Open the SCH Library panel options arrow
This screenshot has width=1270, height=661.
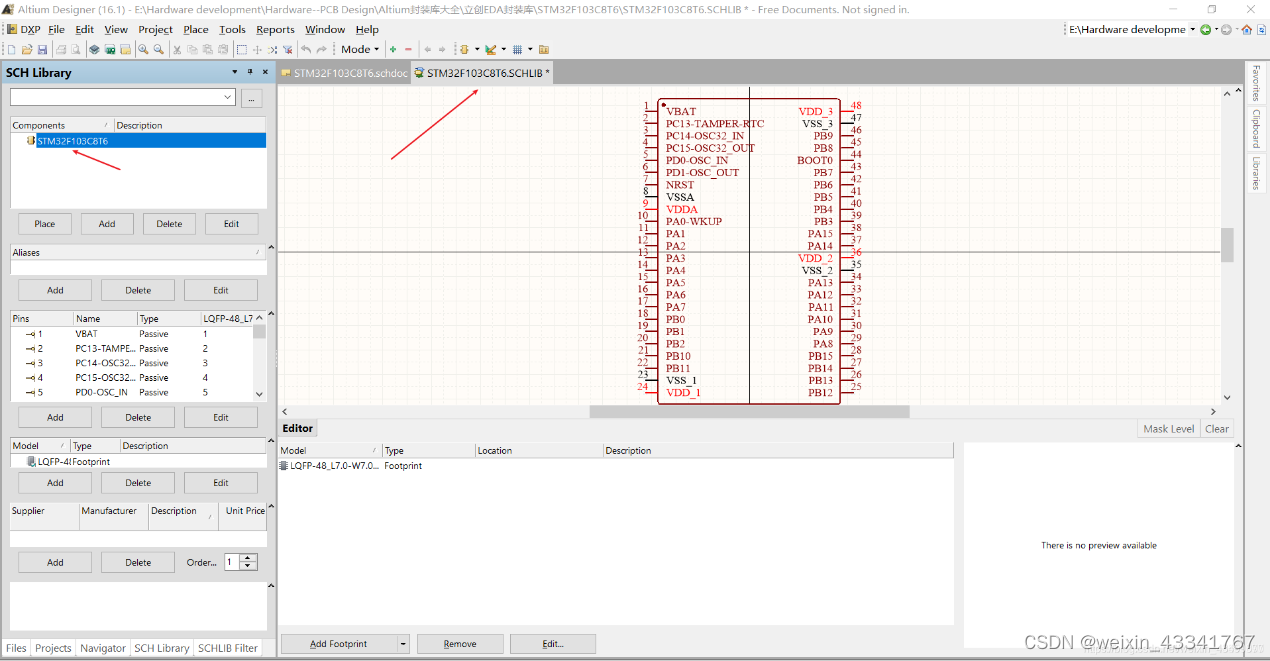(x=235, y=72)
